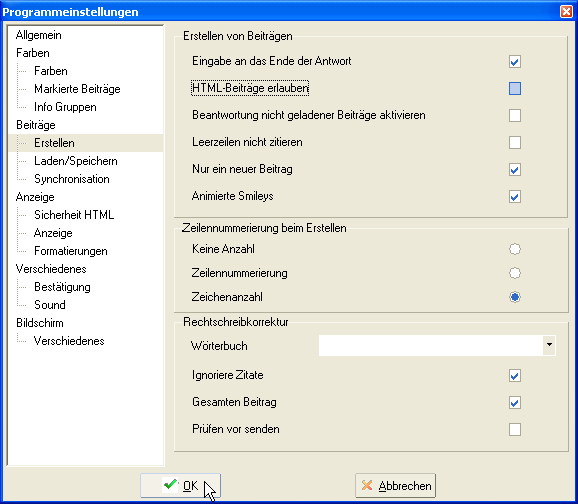Cancel with the Abbrechen button
Screen dimensions: 578x504
[395, 486]
